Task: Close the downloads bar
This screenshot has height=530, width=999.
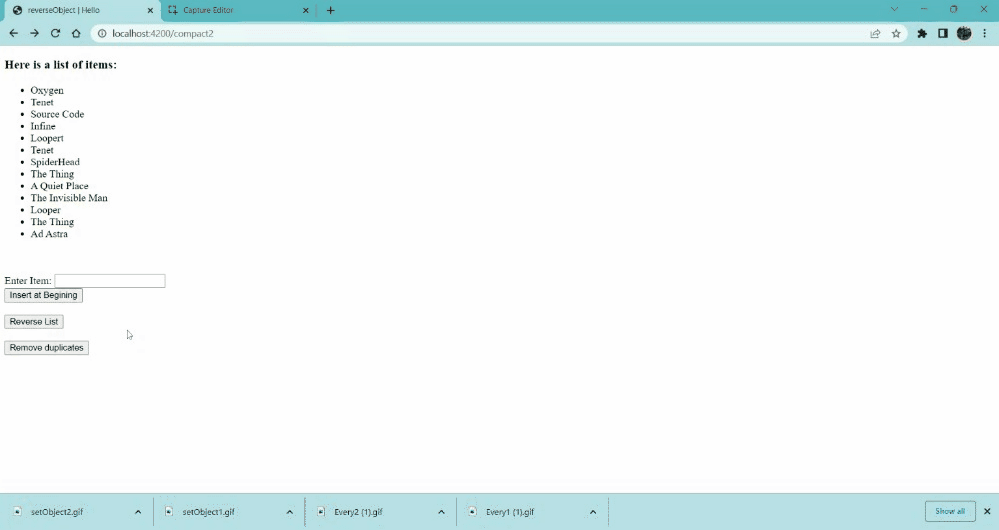Action: point(987,512)
